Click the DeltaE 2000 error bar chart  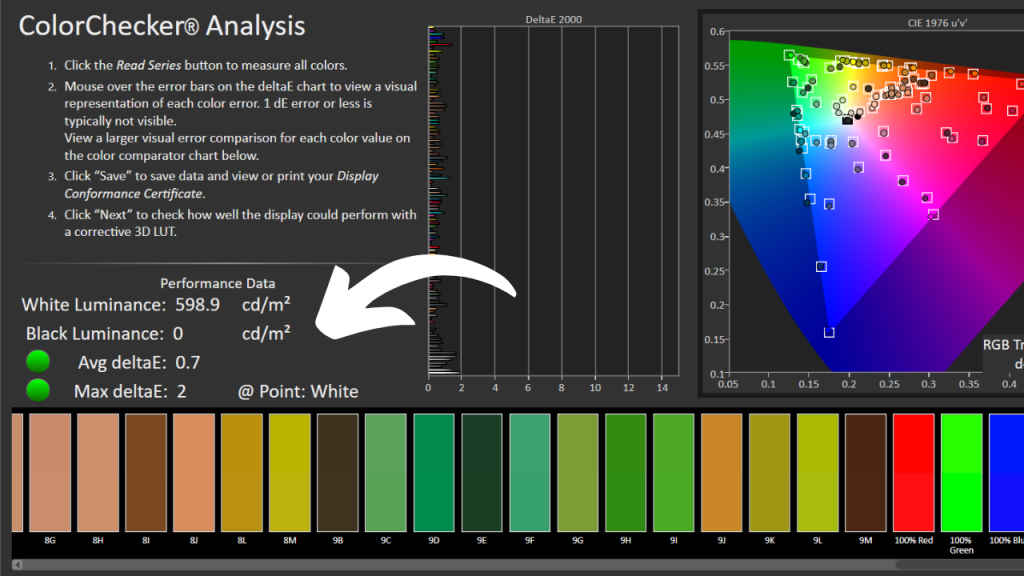554,200
